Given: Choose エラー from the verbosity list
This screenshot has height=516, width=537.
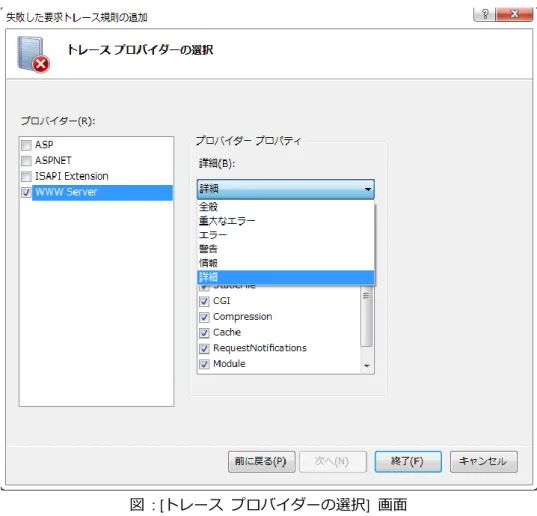Looking at the screenshot, I should tap(286, 235).
